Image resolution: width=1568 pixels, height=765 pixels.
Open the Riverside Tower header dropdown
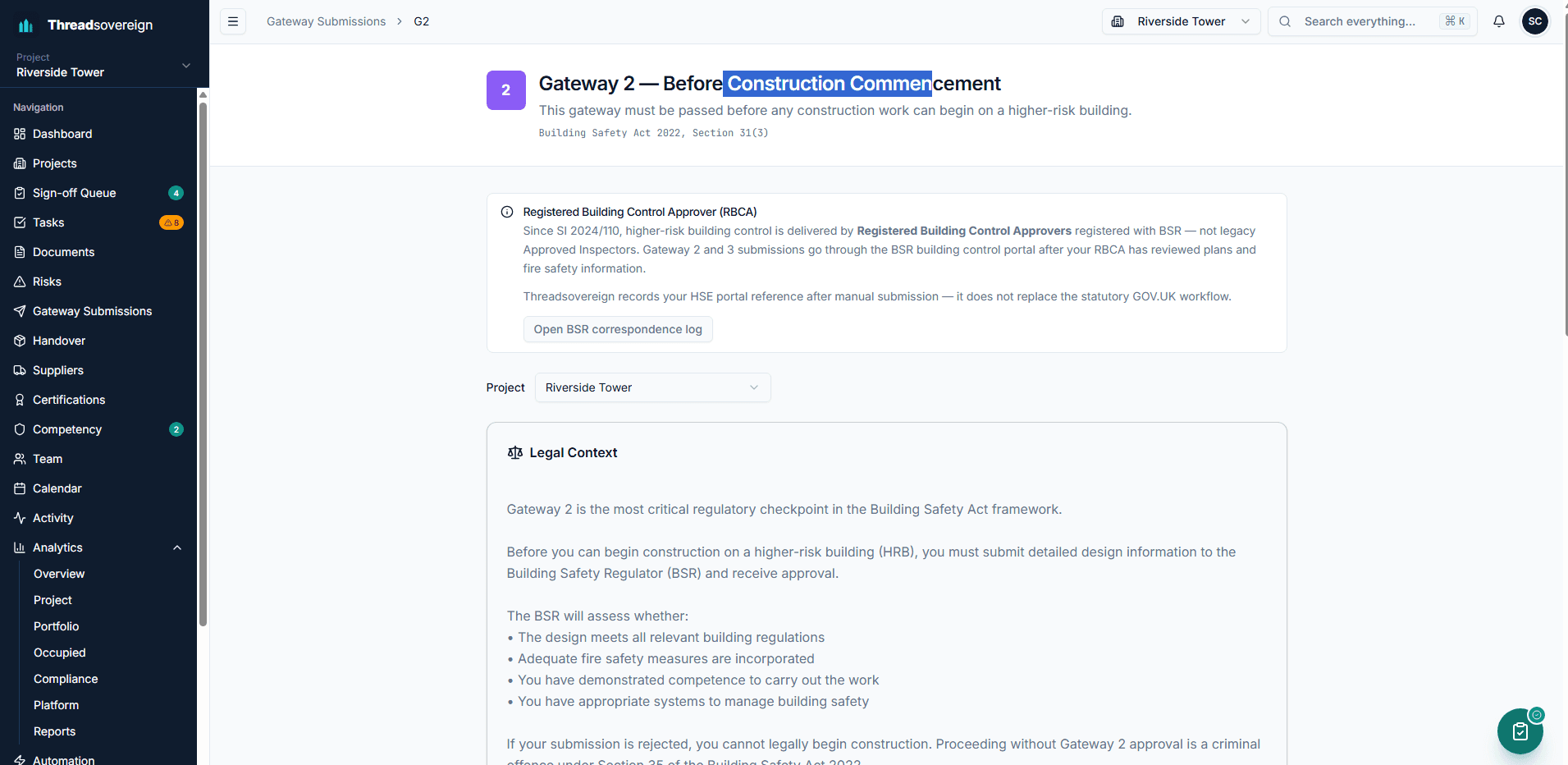pyautogui.click(x=1181, y=21)
